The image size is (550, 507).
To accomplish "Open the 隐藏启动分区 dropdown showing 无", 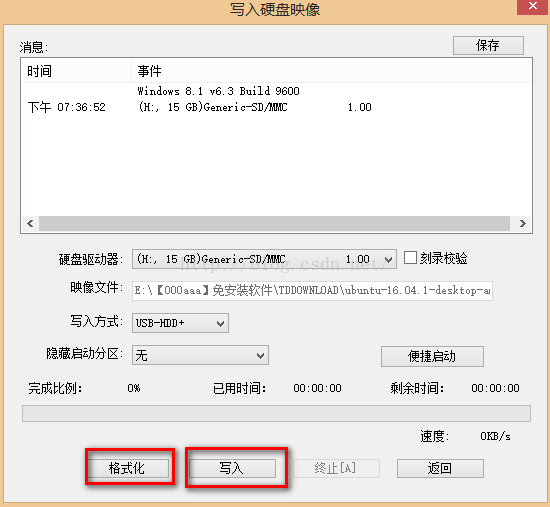I will point(200,355).
